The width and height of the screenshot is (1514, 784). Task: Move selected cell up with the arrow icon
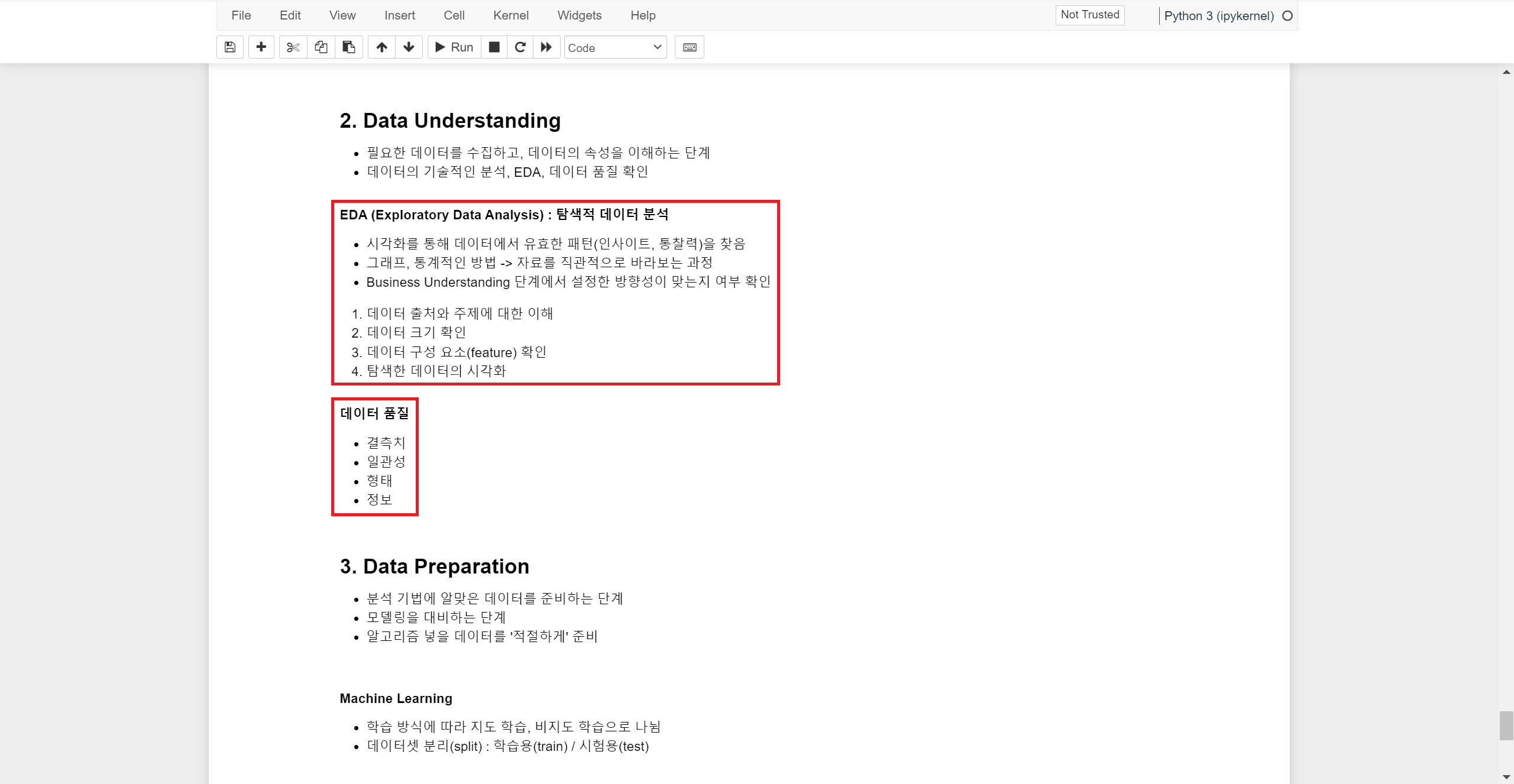coord(382,47)
